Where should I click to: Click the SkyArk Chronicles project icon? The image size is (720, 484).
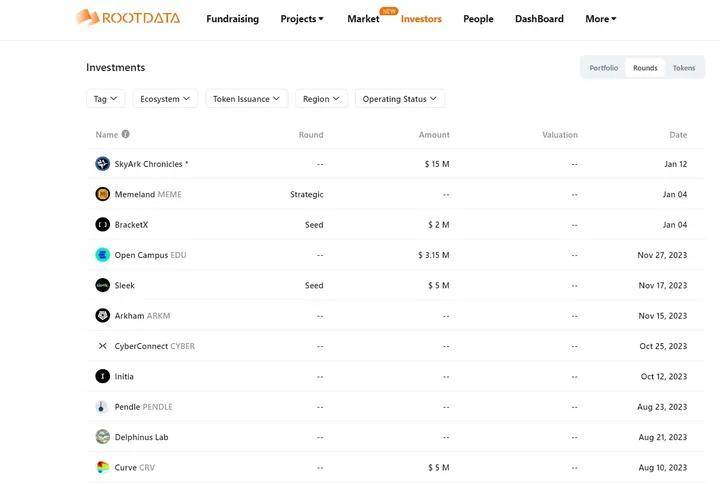102,163
